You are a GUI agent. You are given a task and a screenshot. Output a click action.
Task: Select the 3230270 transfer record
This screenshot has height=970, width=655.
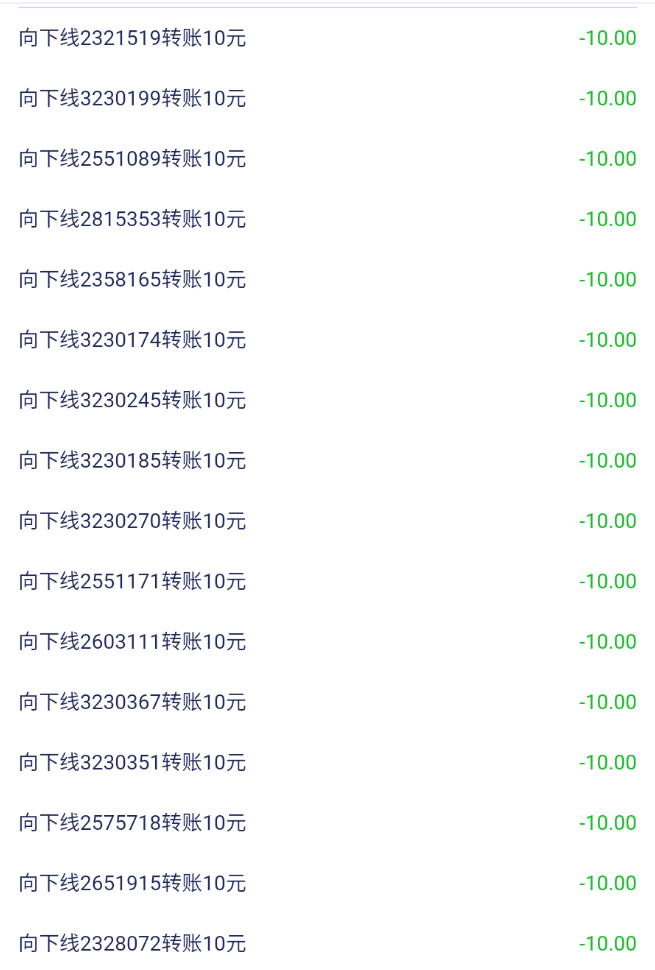pos(132,521)
